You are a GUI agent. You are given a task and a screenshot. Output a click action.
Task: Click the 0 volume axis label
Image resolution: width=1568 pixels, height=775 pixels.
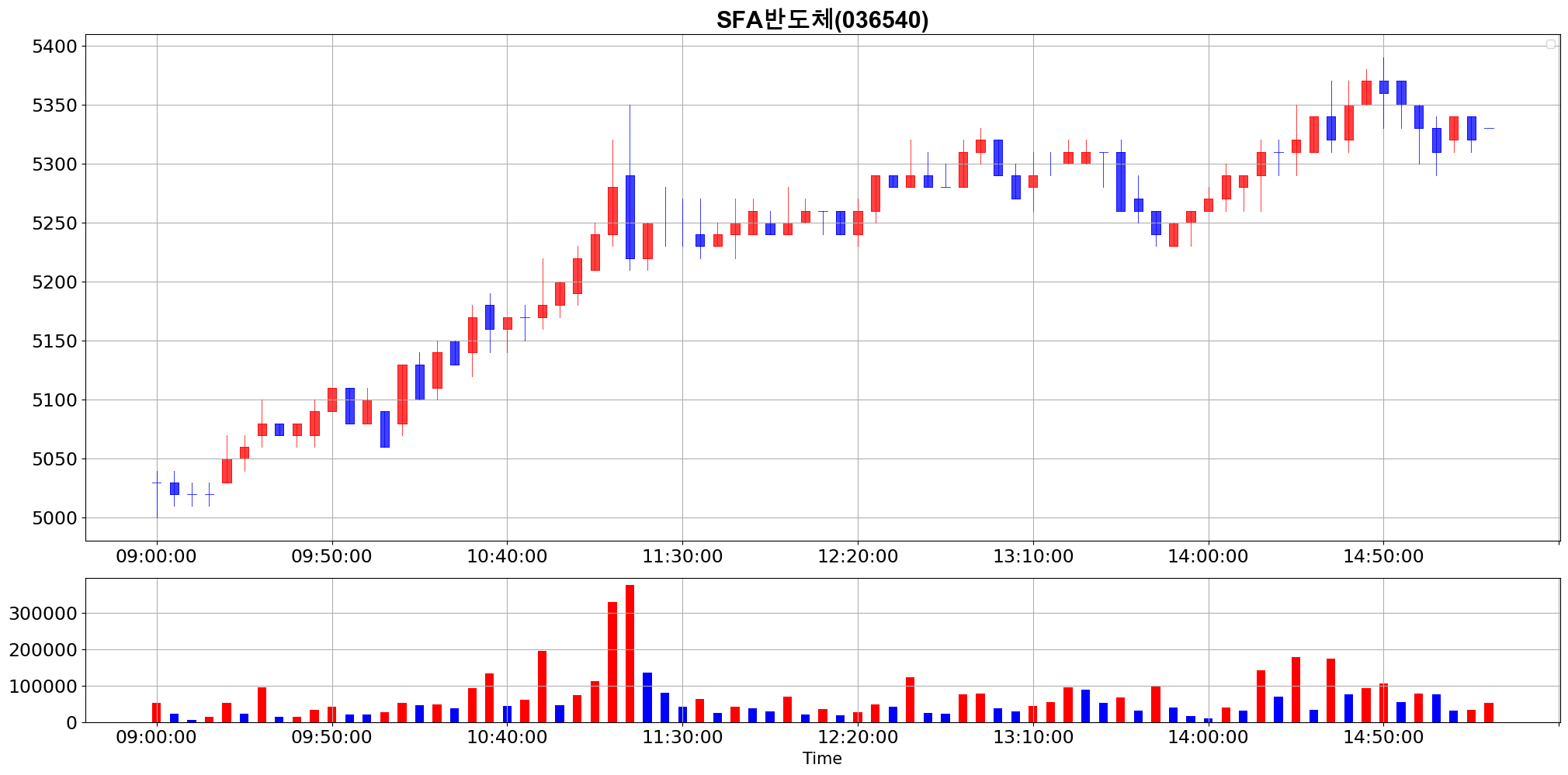[x=72, y=723]
